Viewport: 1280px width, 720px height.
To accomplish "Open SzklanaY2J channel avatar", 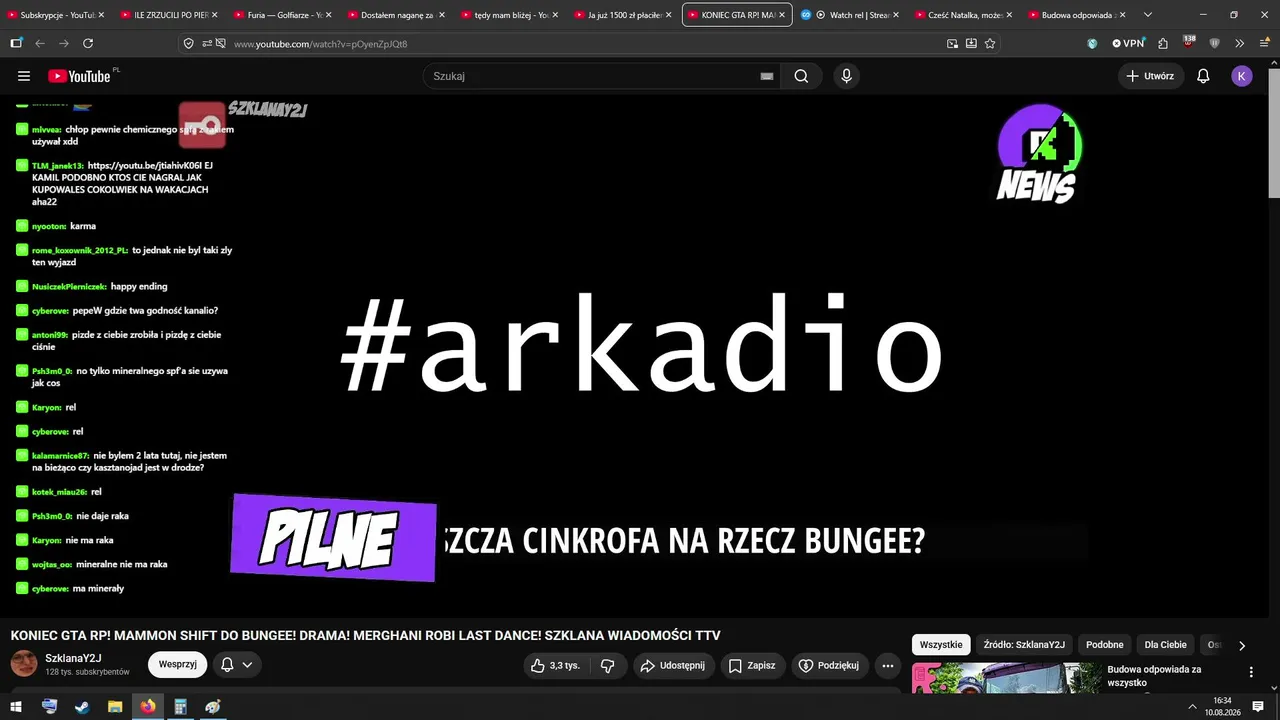I will tap(24, 663).
